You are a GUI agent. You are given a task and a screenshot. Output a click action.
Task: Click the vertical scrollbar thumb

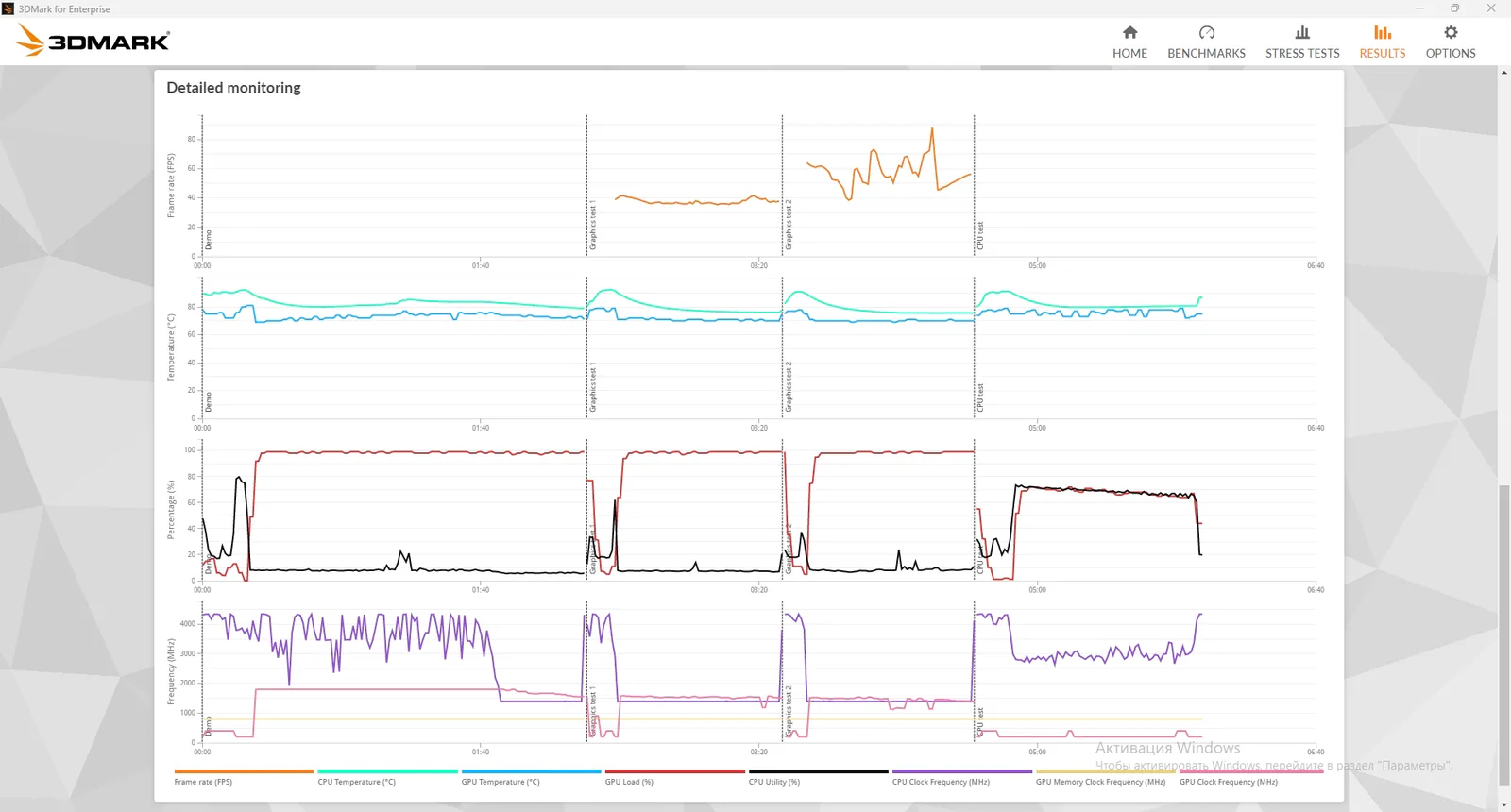(1503, 634)
